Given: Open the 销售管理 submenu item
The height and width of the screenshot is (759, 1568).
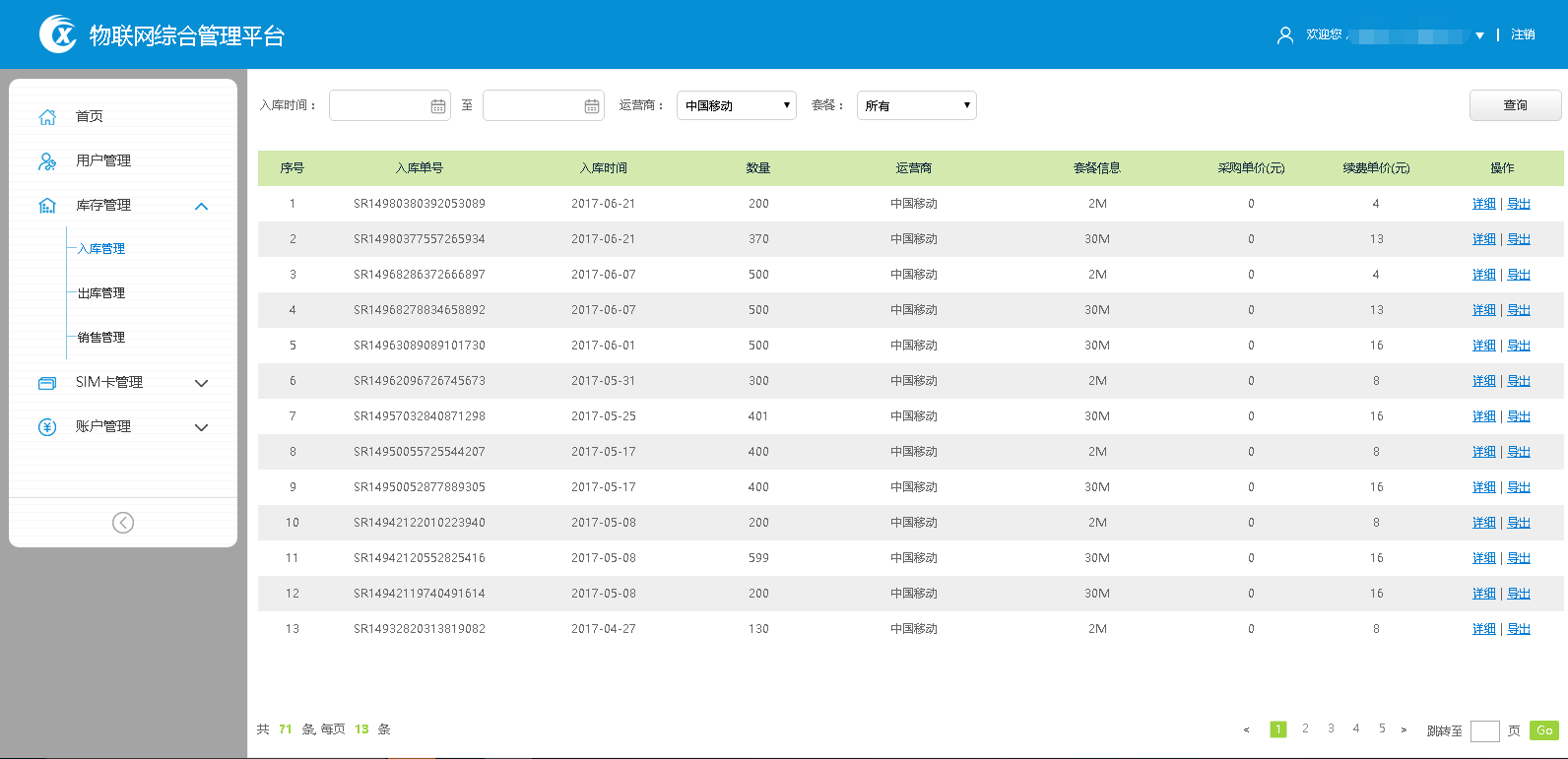Looking at the screenshot, I should 101,338.
